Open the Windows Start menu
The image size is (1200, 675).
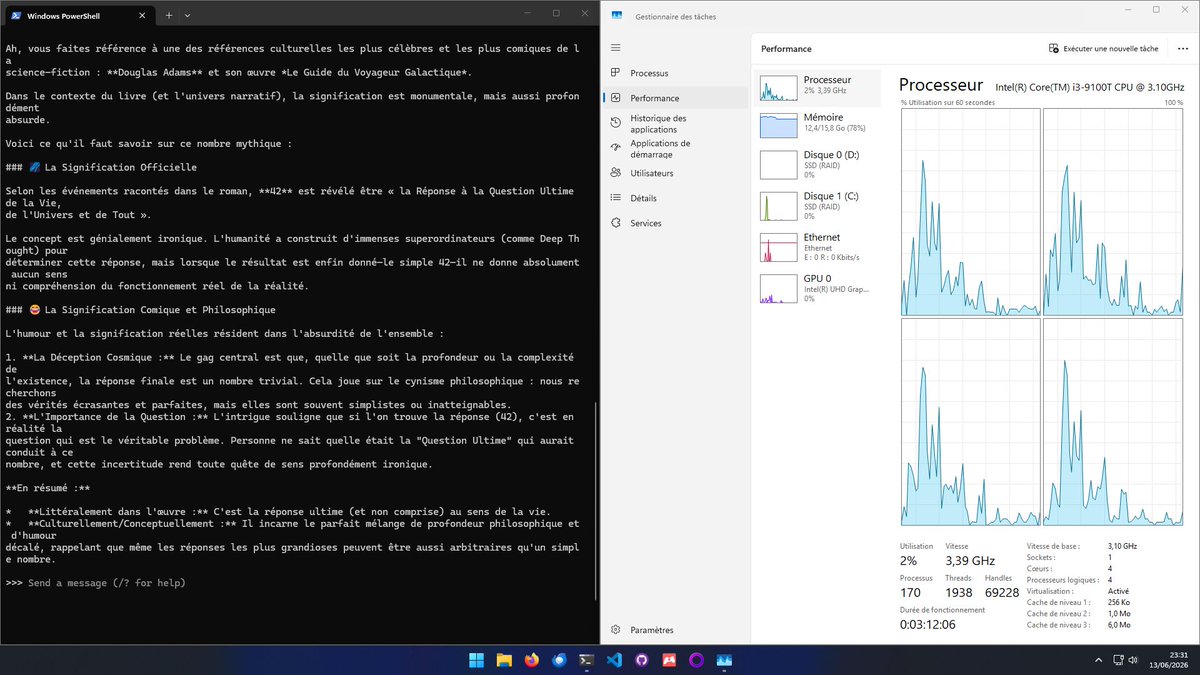coord(478,660)
